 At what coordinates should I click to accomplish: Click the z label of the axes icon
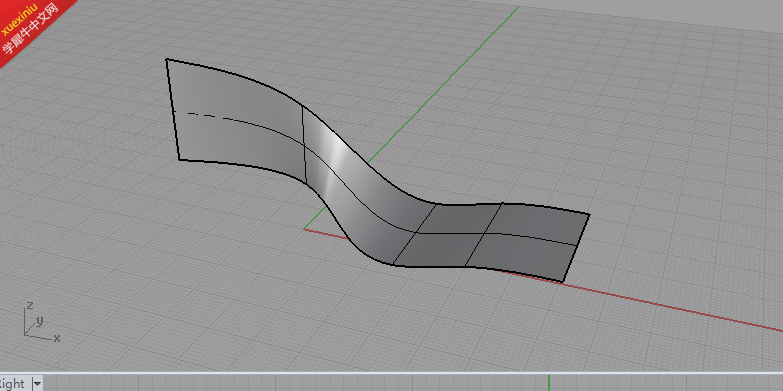[30, 305]
